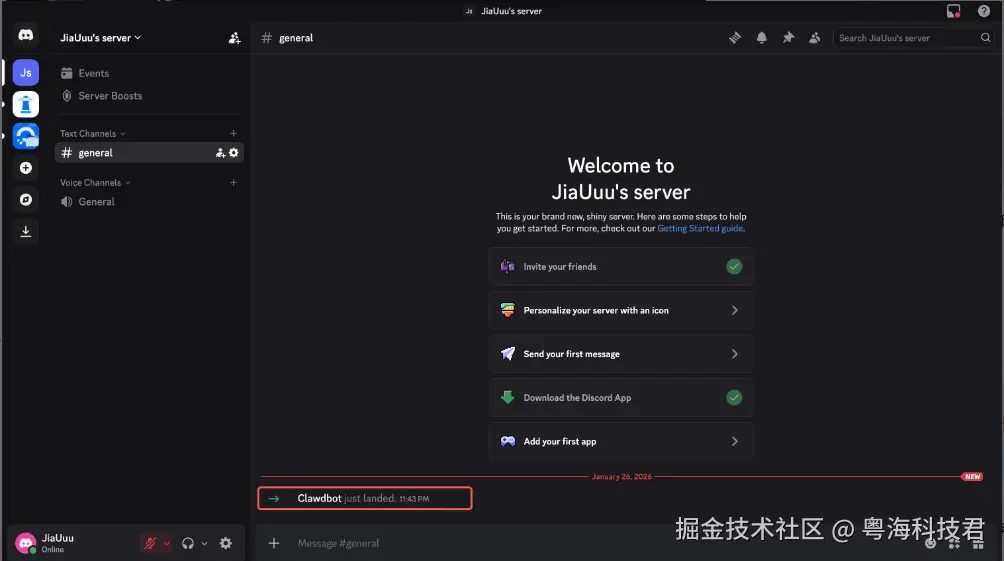Open the inbox icon in the title bar
The image size is (1004, 561).
tap(953, 11)
